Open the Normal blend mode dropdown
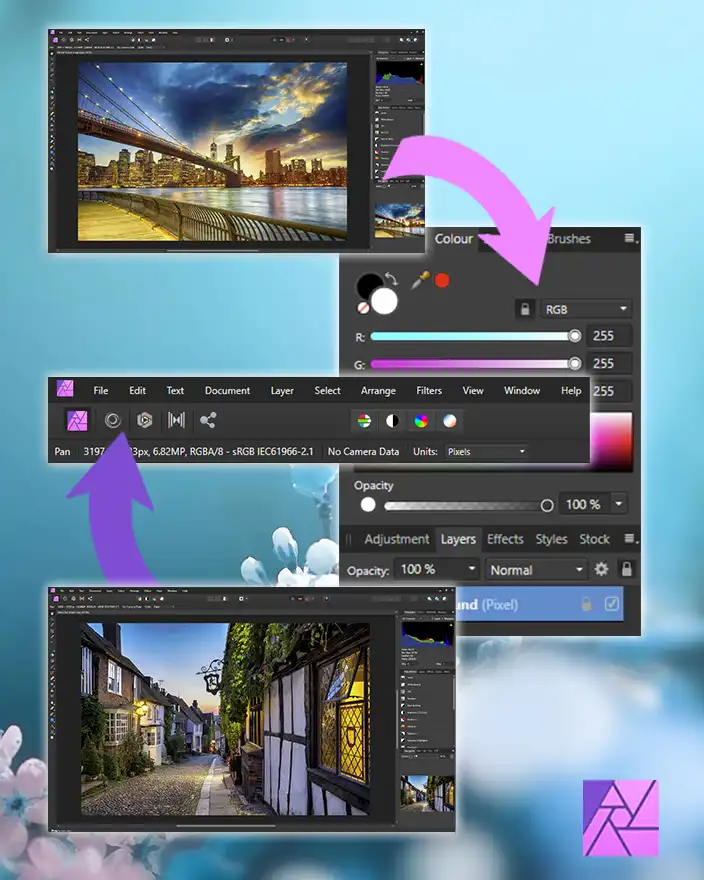The height and width of the screenshot is (880, 704). click(x=537, y=569)
